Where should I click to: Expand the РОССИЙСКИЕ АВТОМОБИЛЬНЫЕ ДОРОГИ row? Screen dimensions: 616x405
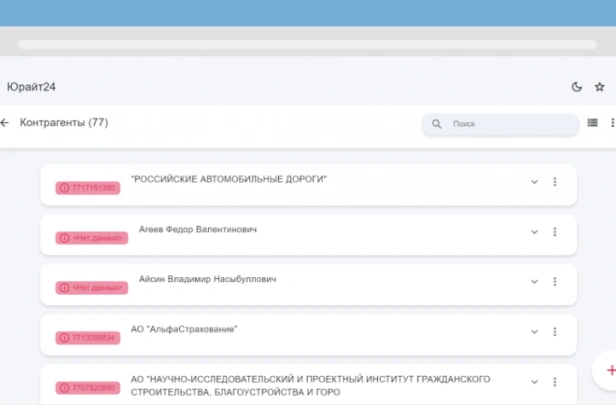(x=534, y=182)
